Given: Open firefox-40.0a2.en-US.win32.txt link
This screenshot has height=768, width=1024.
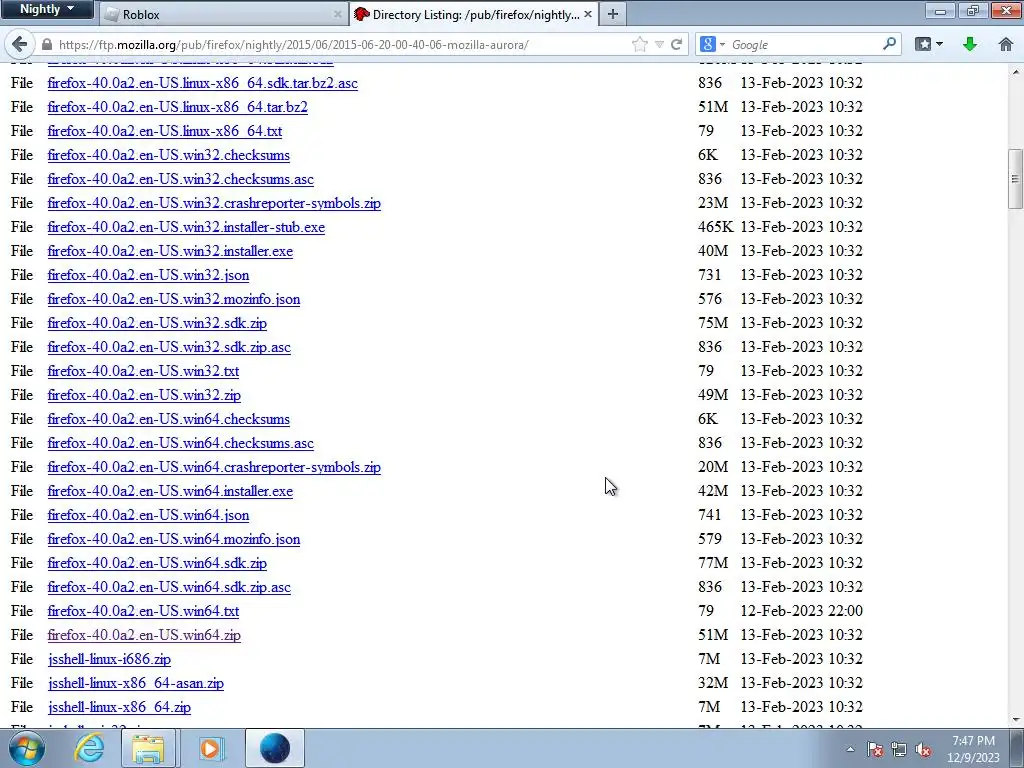Looking at the screenshot, I should coord(143,372).
